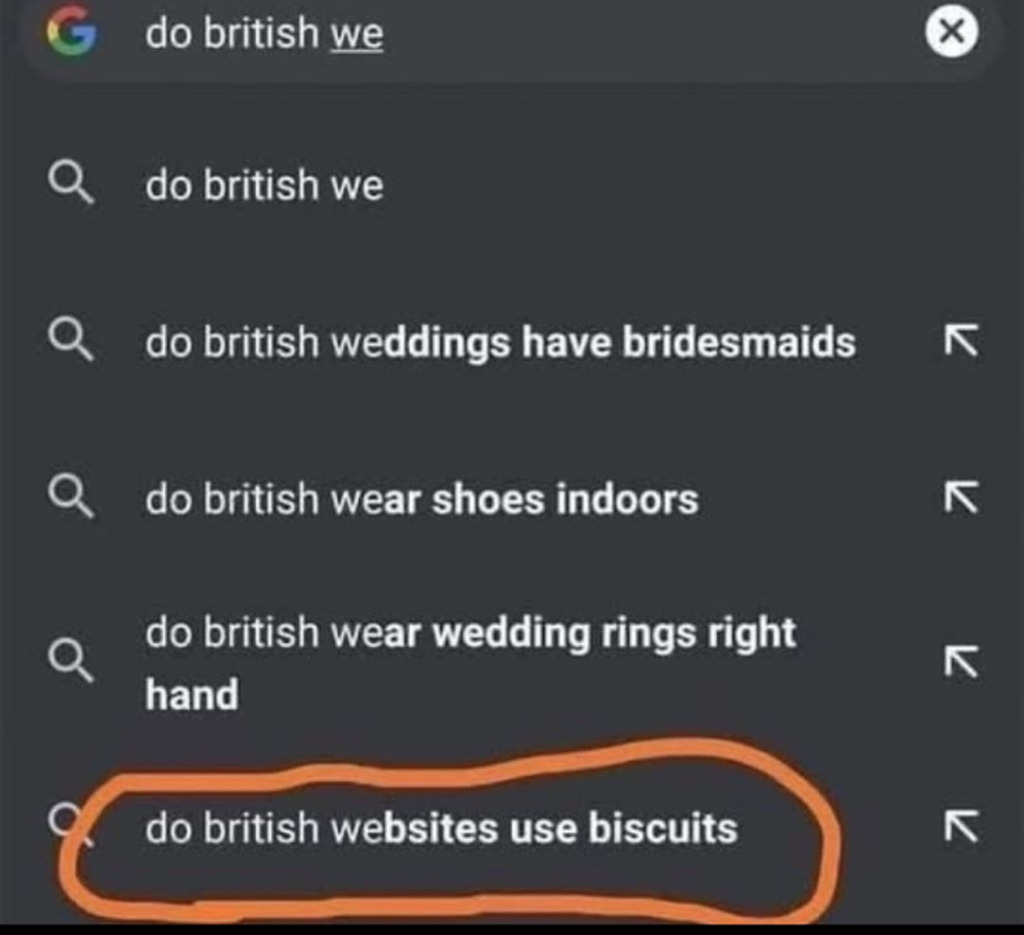Click search icon next to weddings bridesmaids suggestion
The image size is (1024, 935).
coord(71,341)
